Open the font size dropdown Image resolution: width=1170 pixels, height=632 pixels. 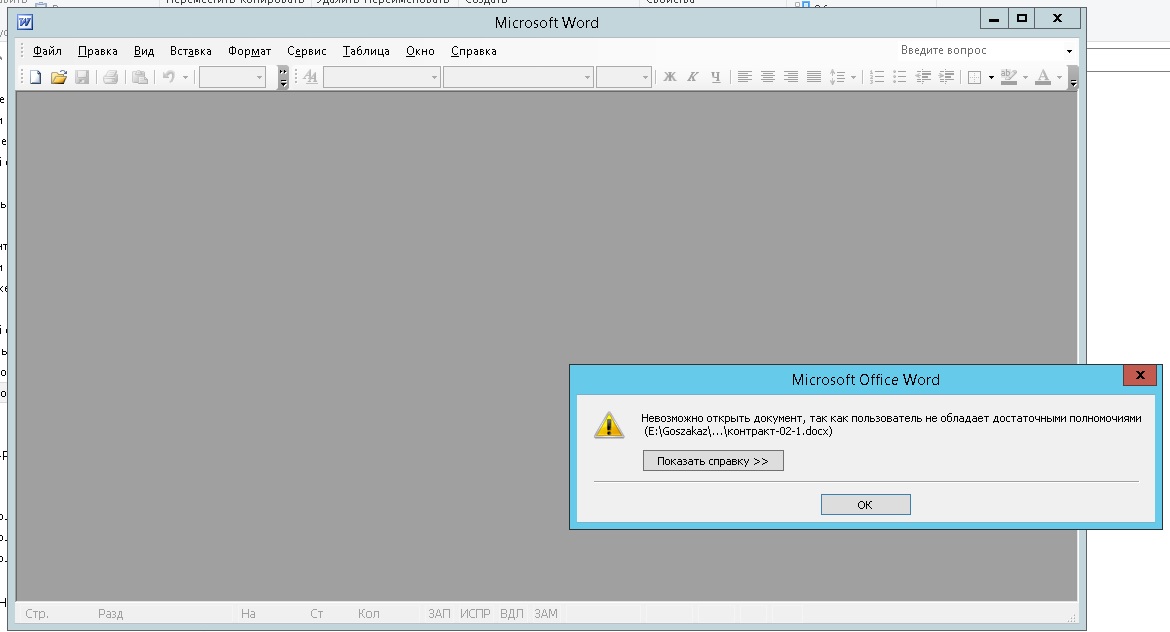click(x=645, y=77)
